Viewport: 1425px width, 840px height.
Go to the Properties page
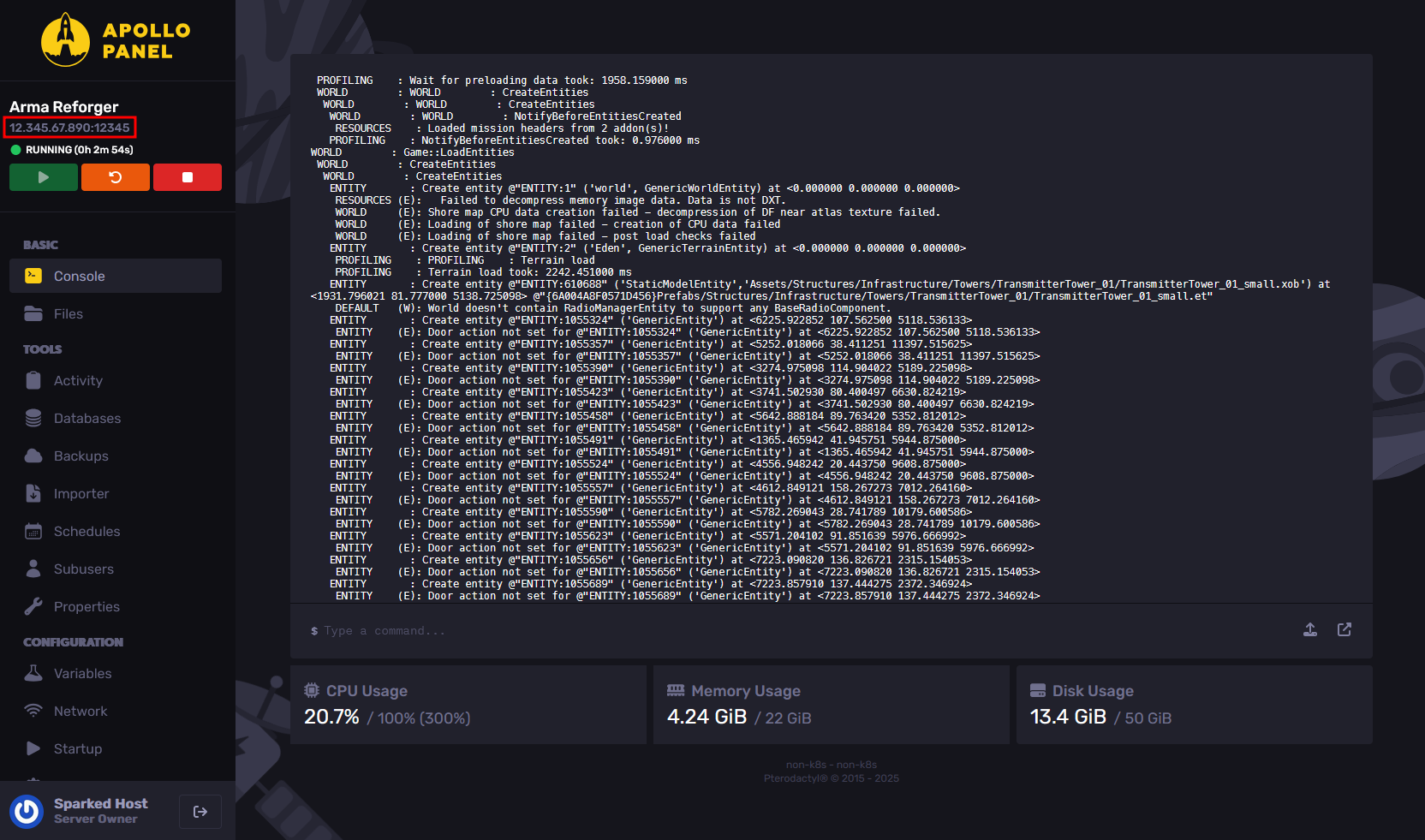(x=116, y=606)
